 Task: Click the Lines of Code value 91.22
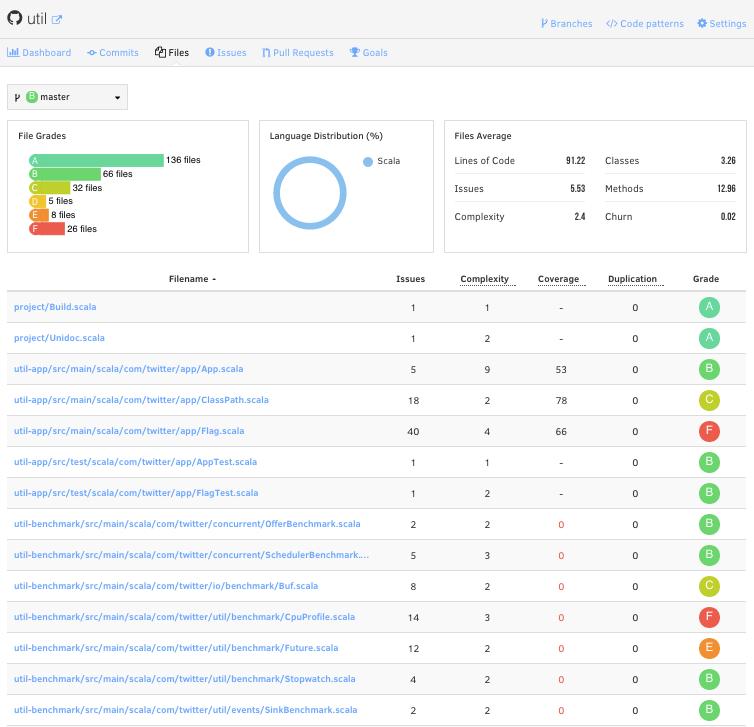tap(575, 161)
